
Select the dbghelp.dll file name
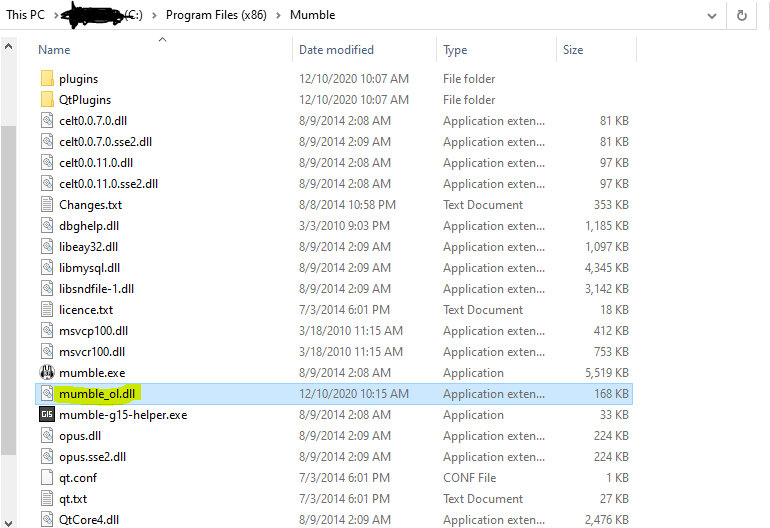pos(89,226)
